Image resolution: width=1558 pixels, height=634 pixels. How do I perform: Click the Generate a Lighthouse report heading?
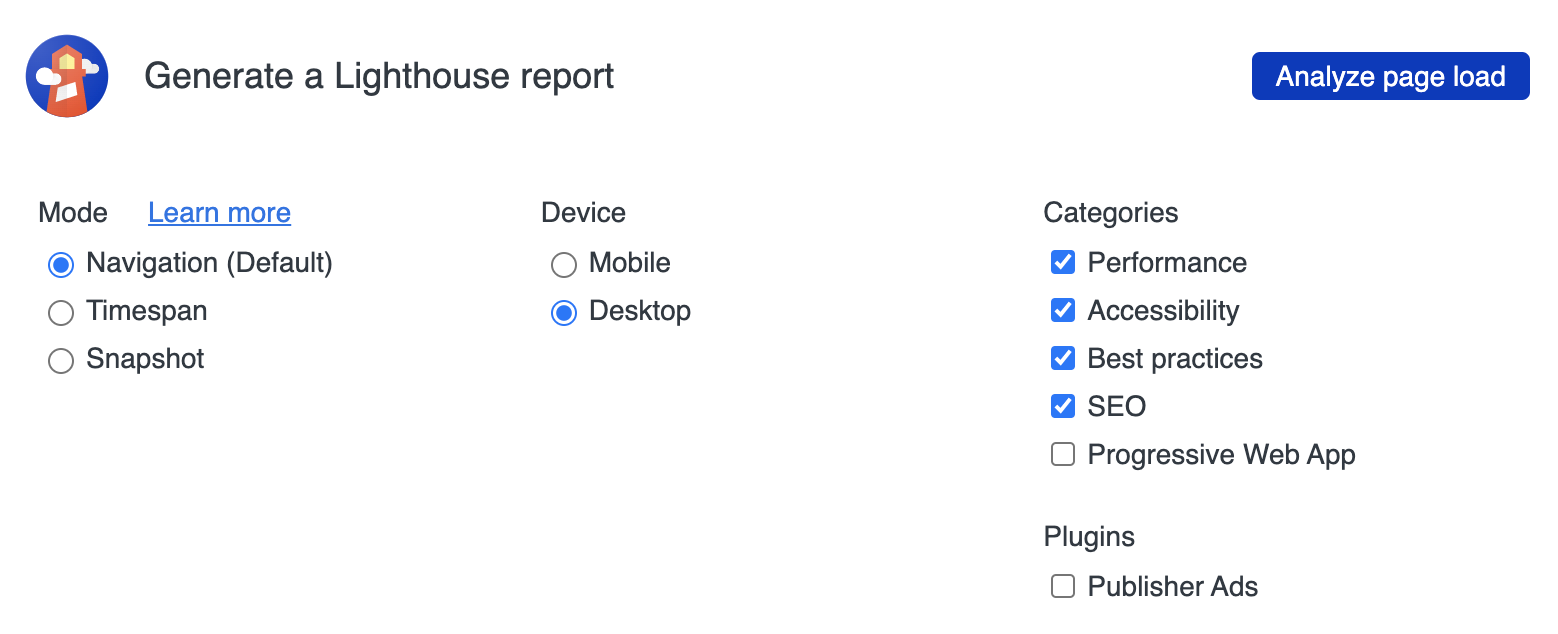[x=379, y=76]
